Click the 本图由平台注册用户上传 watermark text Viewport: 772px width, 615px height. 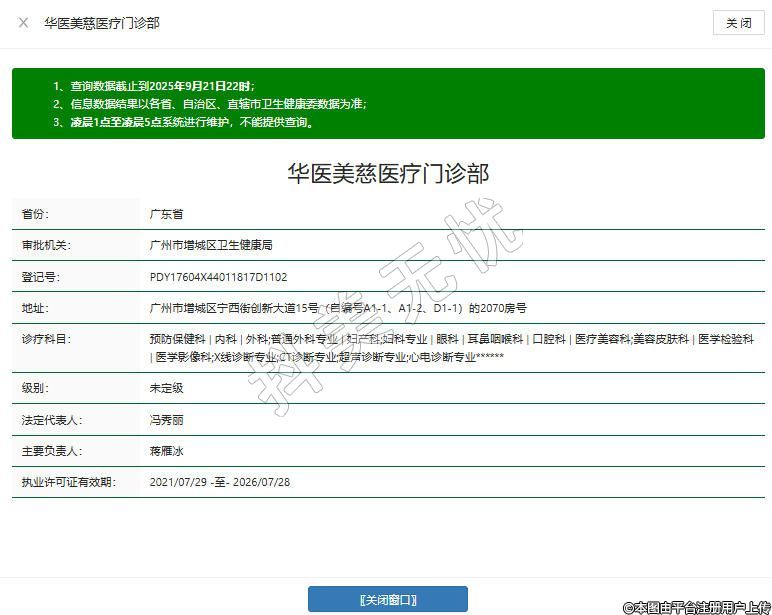pyautogui.click(x=697, y=606)
